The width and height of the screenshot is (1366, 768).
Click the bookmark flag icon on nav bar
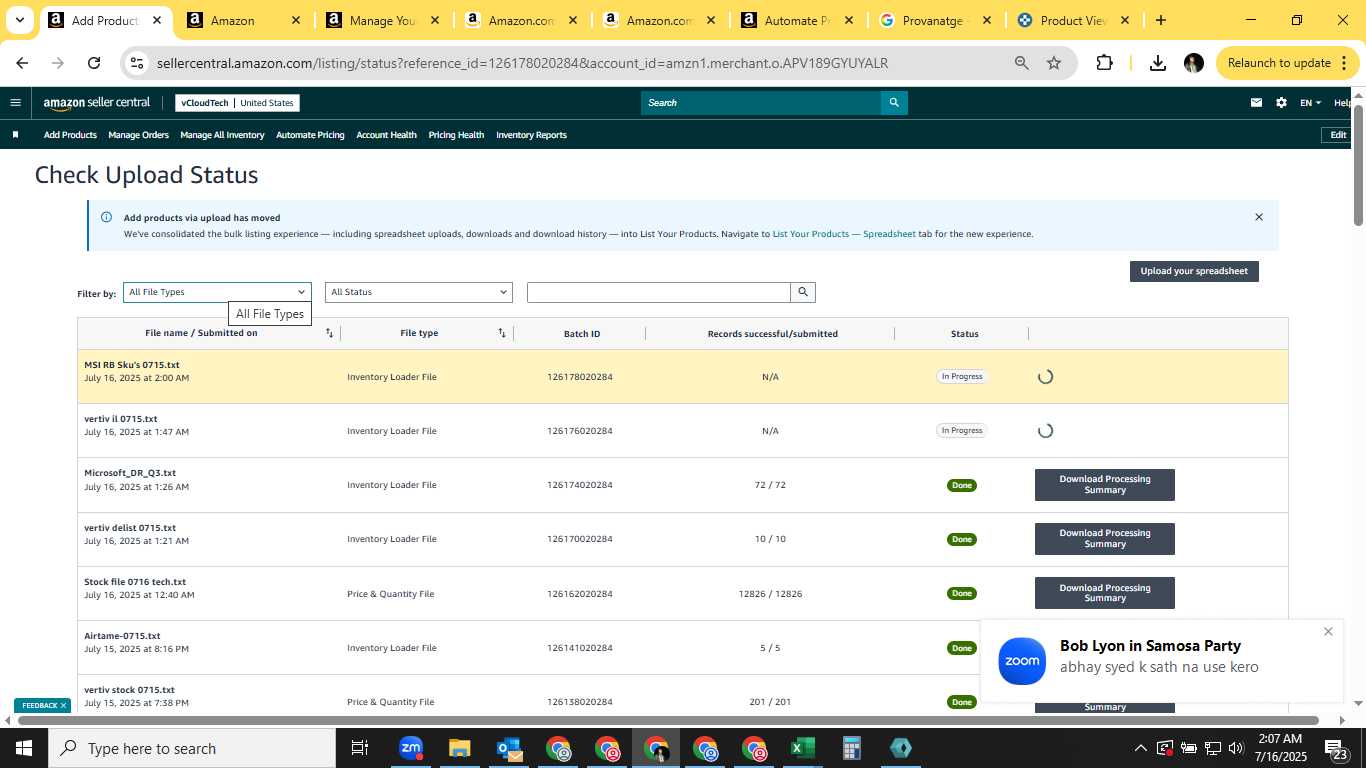15,135
